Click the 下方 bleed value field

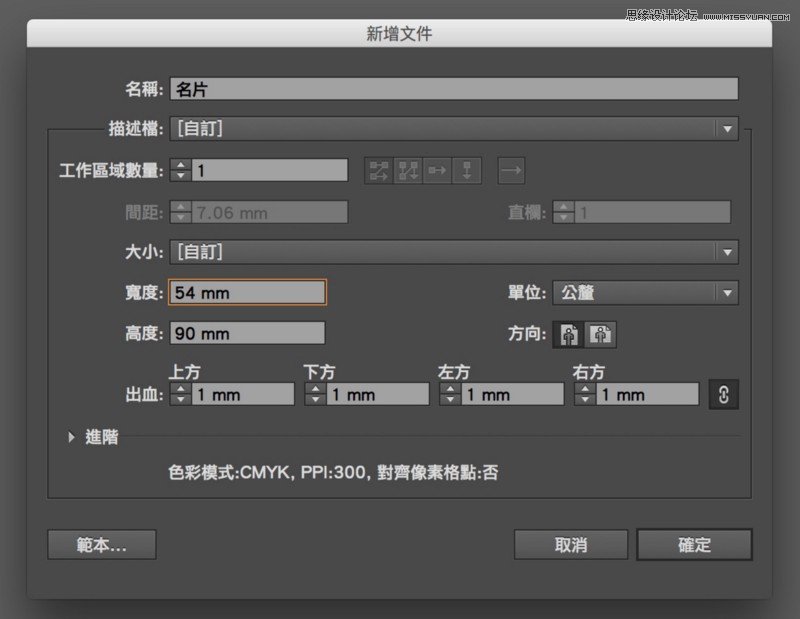378,394
